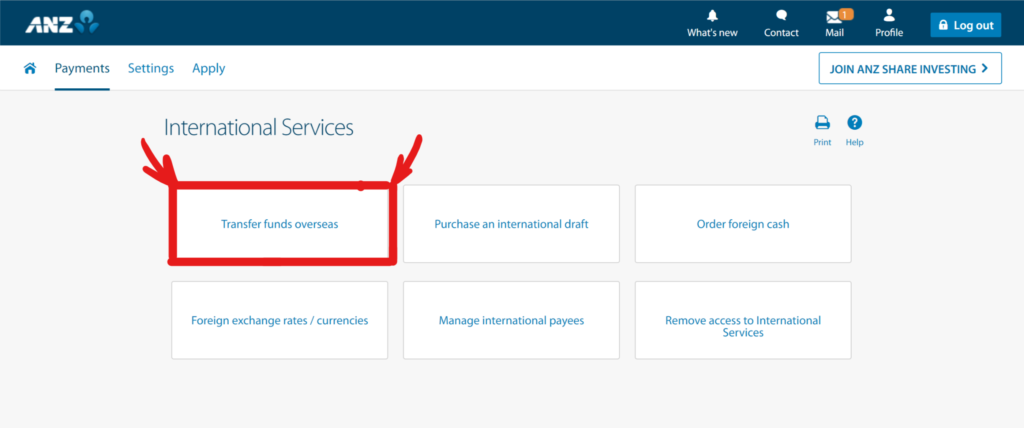Open the Profile person icon
1024x428 pixels.
(888, 16)
